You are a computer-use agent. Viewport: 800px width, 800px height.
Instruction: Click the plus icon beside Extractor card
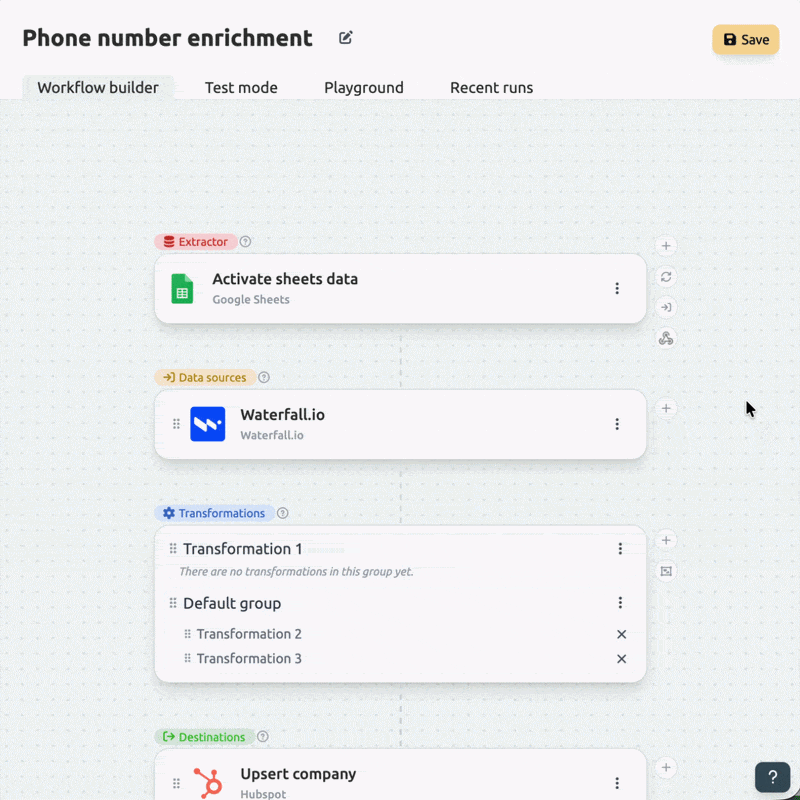coord(666,246)
